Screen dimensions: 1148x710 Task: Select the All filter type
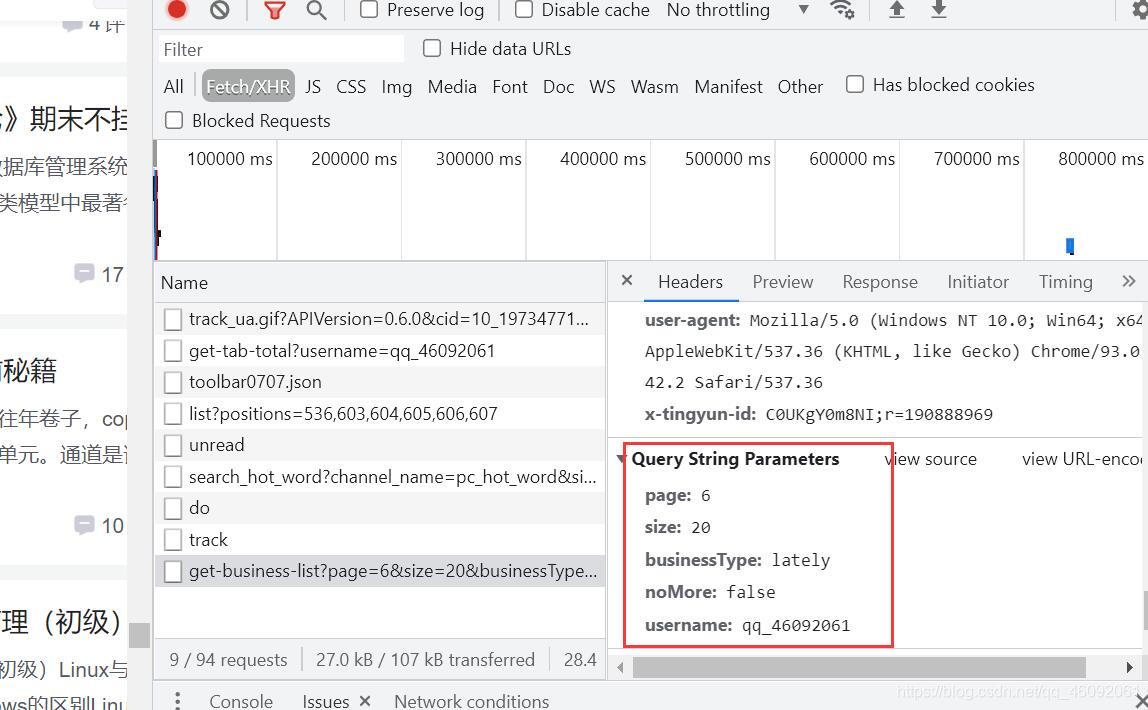coord(174,86)
